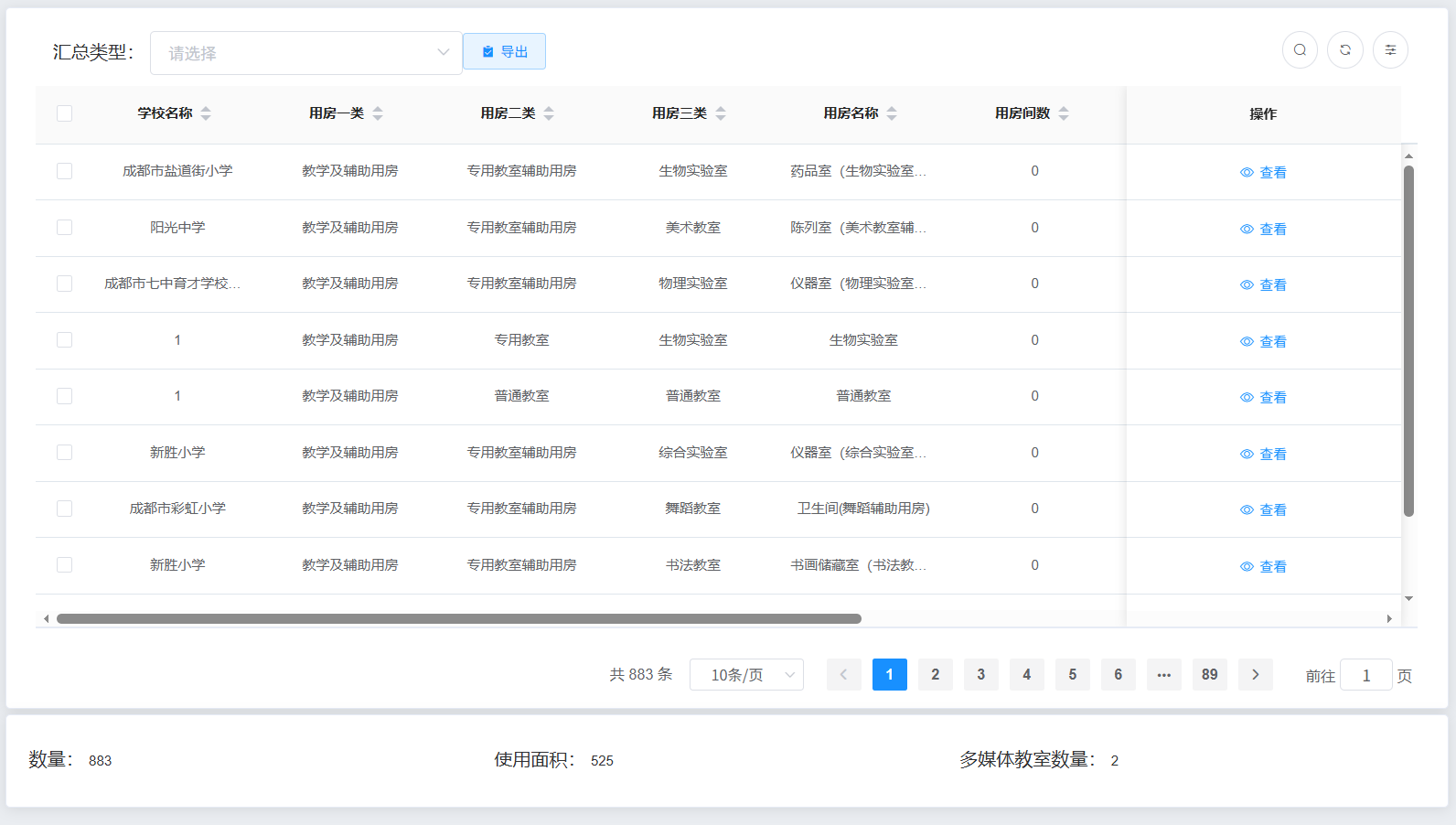
Task: Click the 前往 page number input field
Action: (1365, 676)
